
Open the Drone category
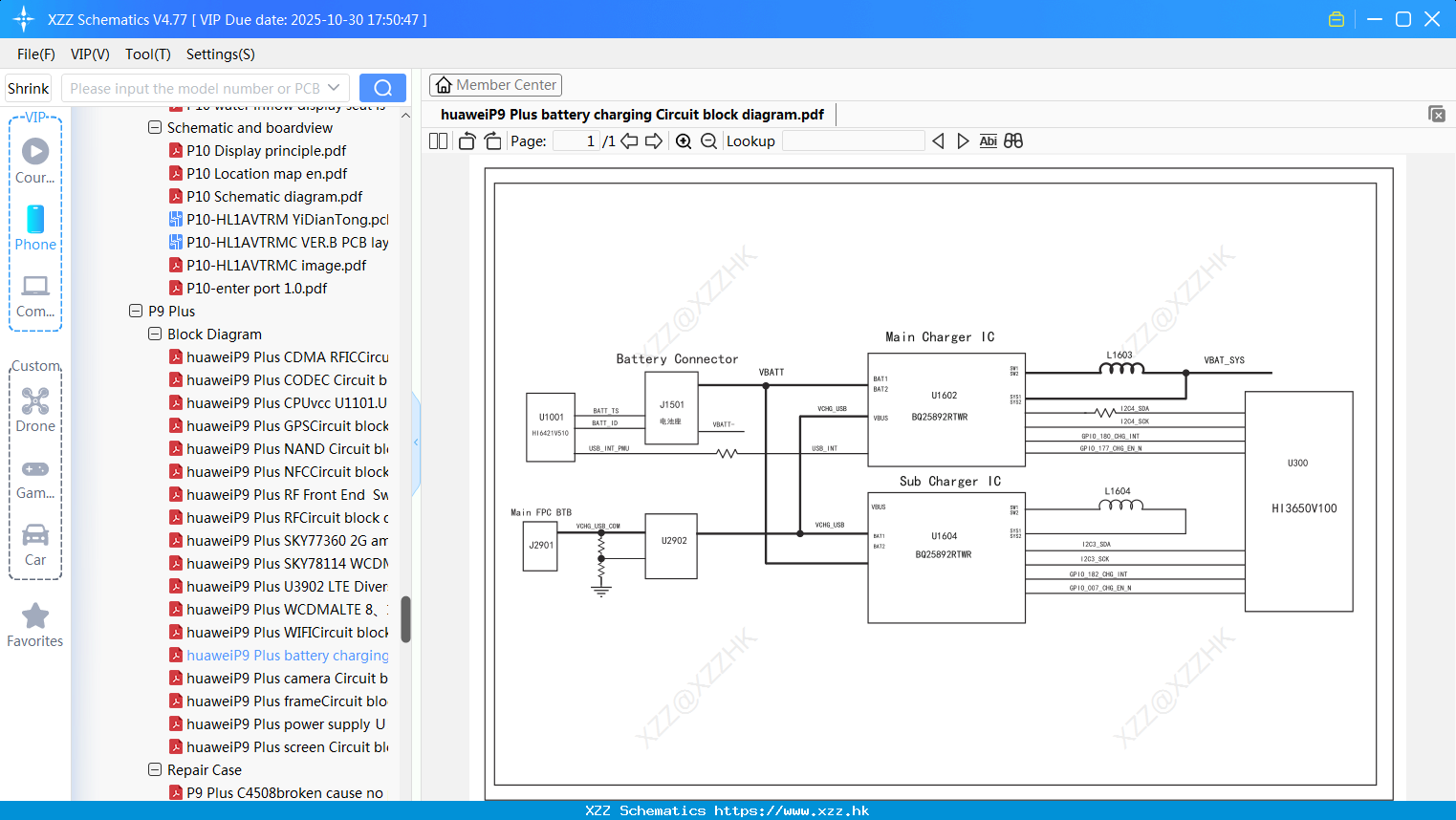tap(35, 410)
